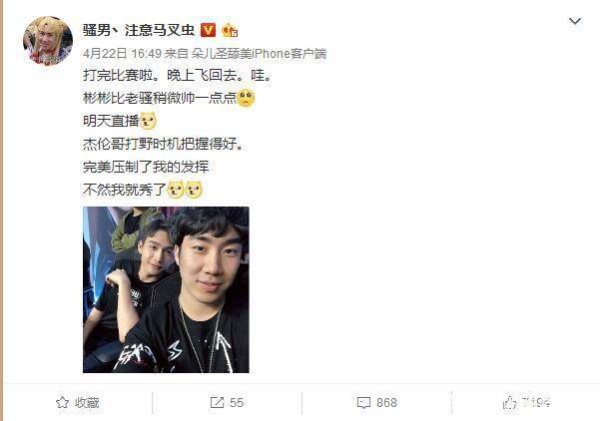Open the poster's profile avatar
This screenshot has width=600, height=421.
48,41
